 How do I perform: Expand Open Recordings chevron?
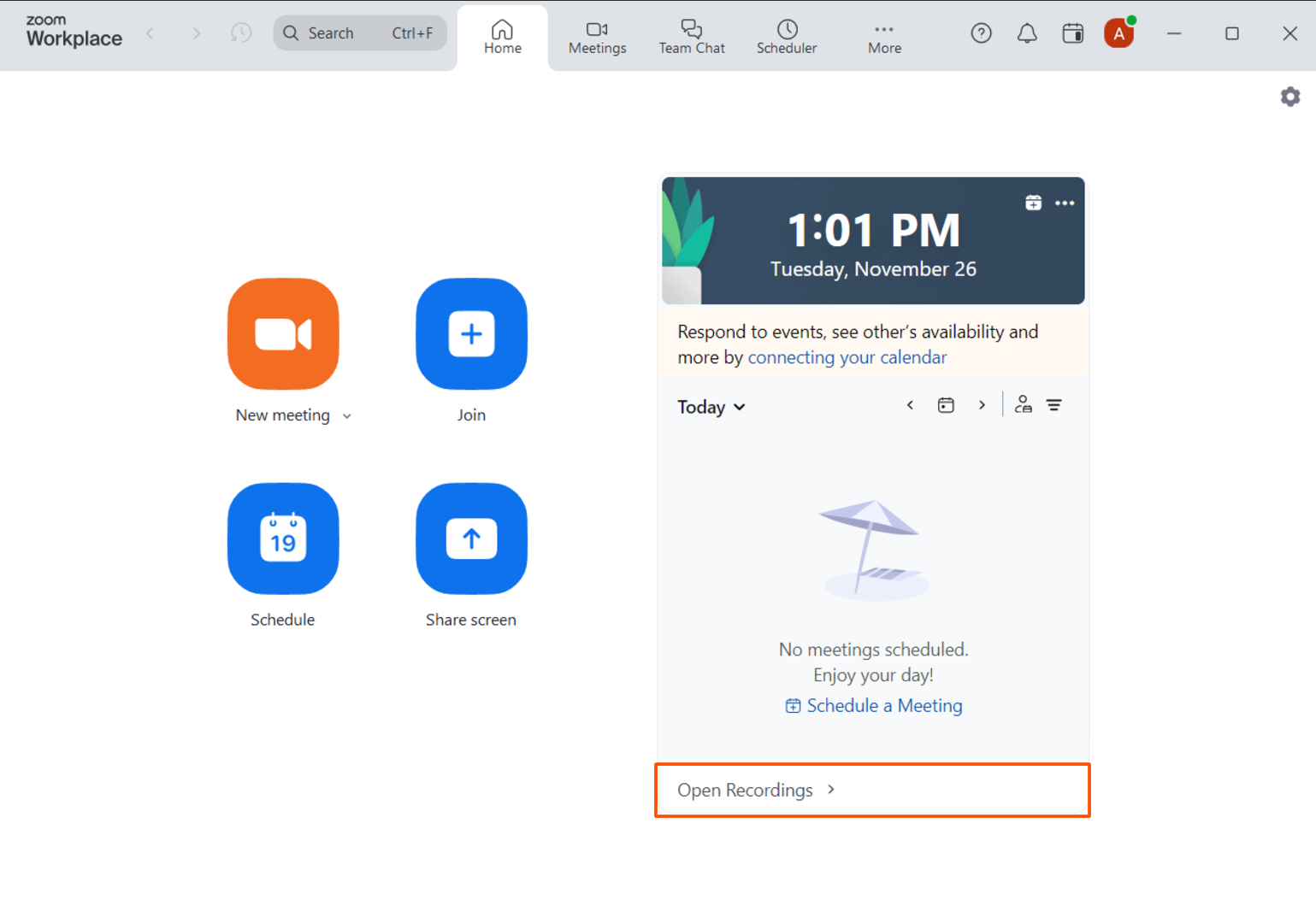point(831,790)
